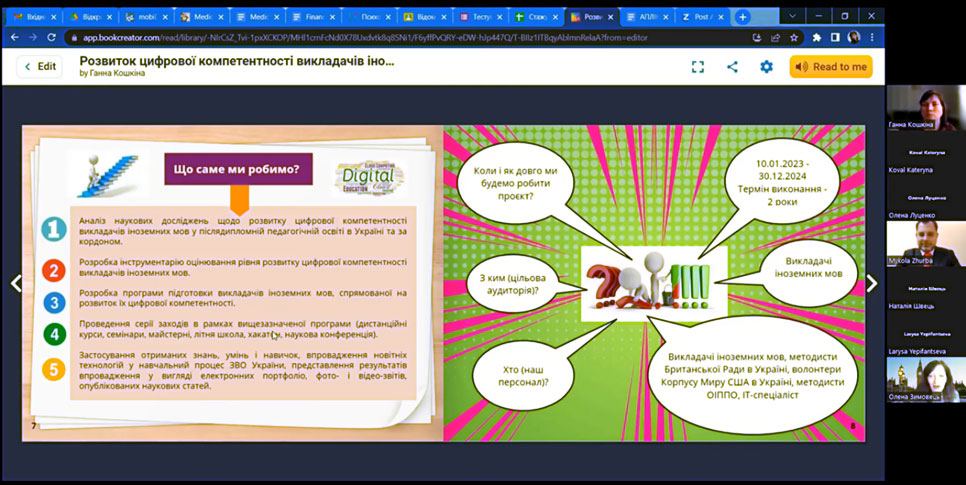
Task: Click the Digital Education word cloud image
Action: [368, 179]
